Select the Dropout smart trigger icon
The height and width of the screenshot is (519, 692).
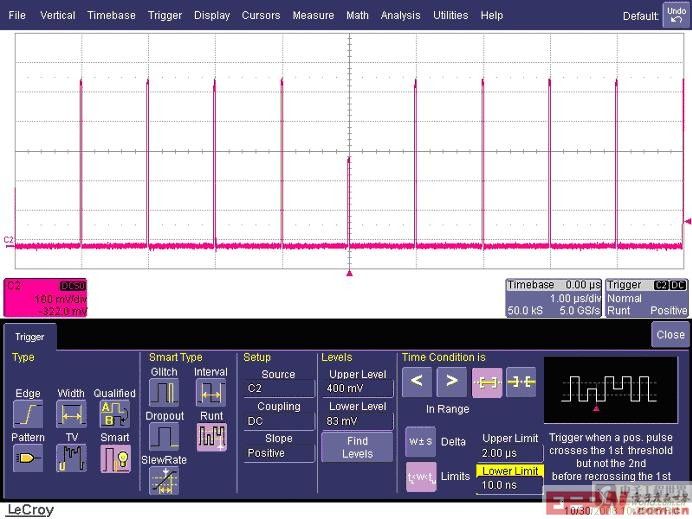pos(163,436)
